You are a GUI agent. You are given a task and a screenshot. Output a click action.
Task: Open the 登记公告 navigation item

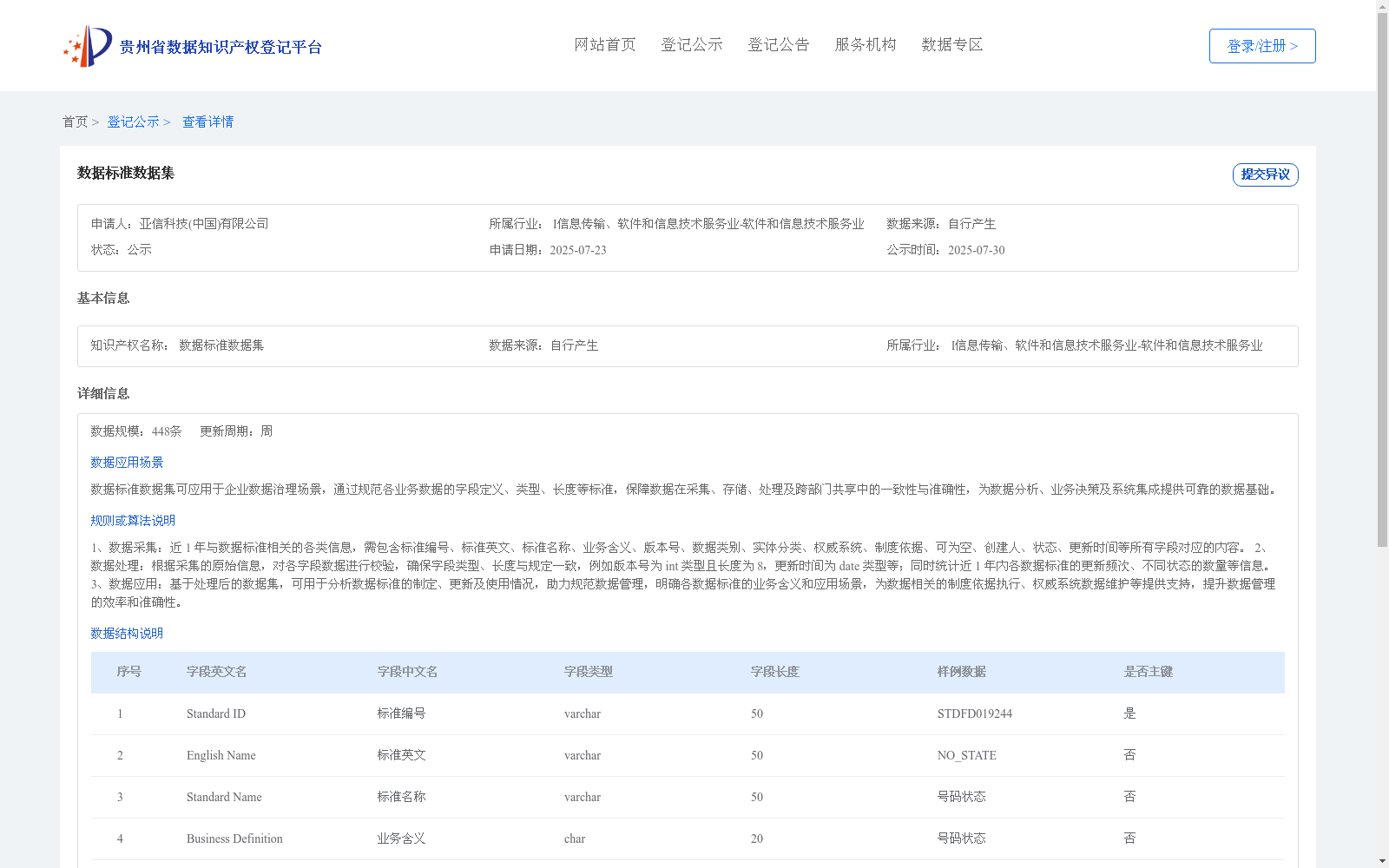(x=779, y=44)
